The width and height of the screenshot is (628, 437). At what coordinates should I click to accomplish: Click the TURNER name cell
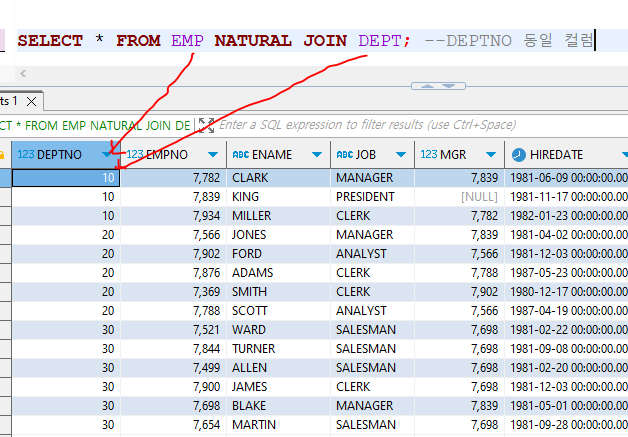278,349
